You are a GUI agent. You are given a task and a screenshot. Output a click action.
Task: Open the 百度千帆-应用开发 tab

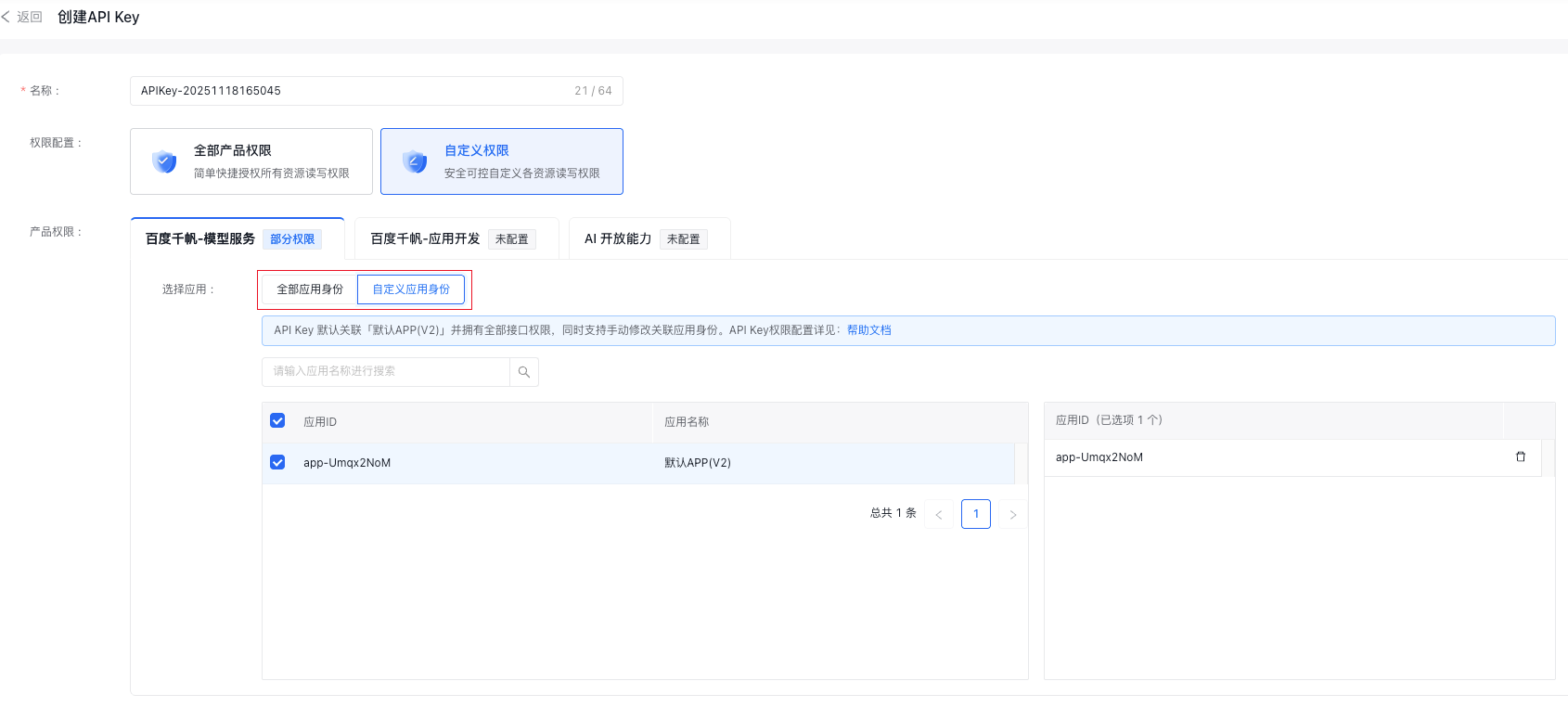pos(456,238)
